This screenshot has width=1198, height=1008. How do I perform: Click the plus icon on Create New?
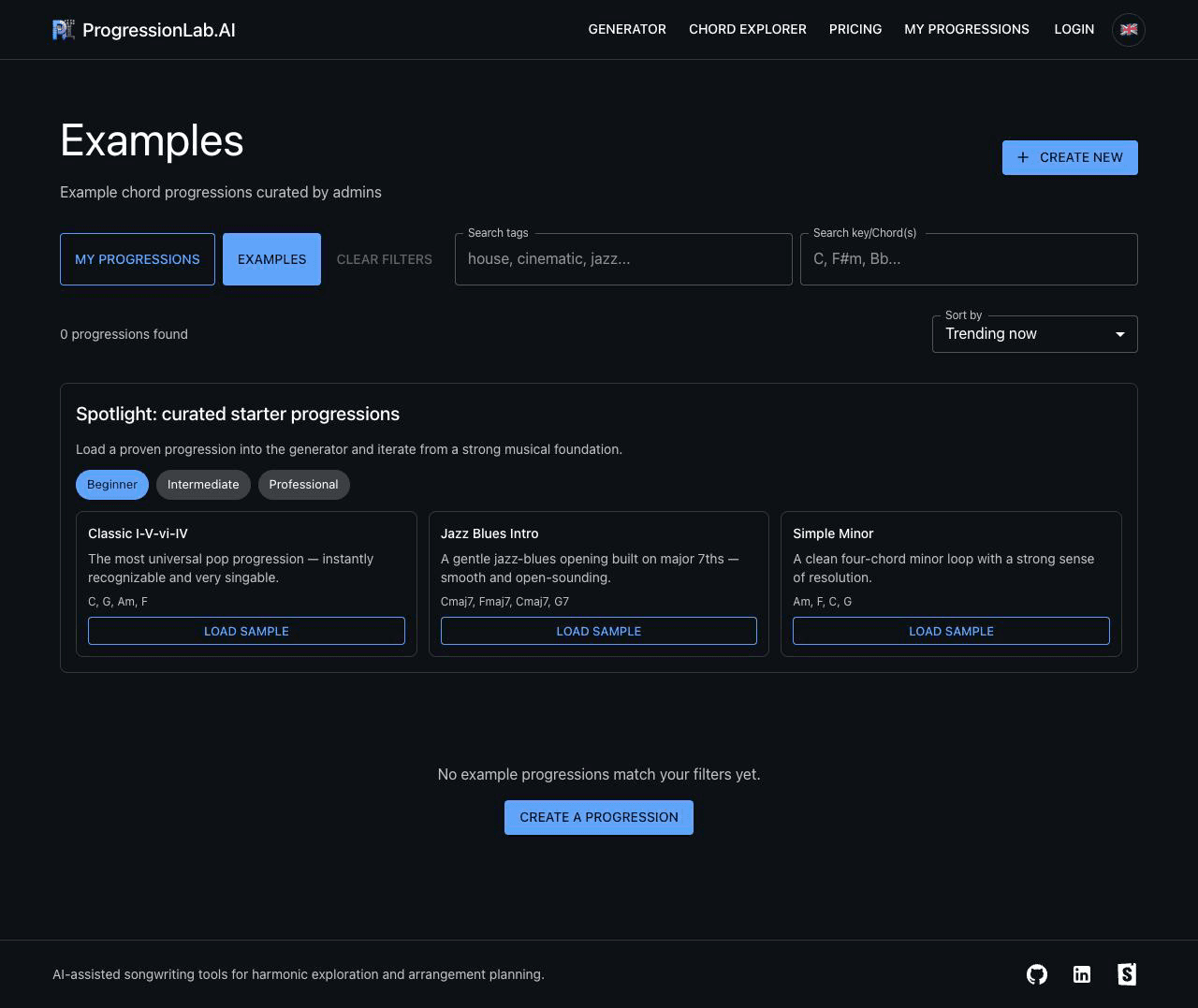pyautogui.click(x=1023, y=157)
